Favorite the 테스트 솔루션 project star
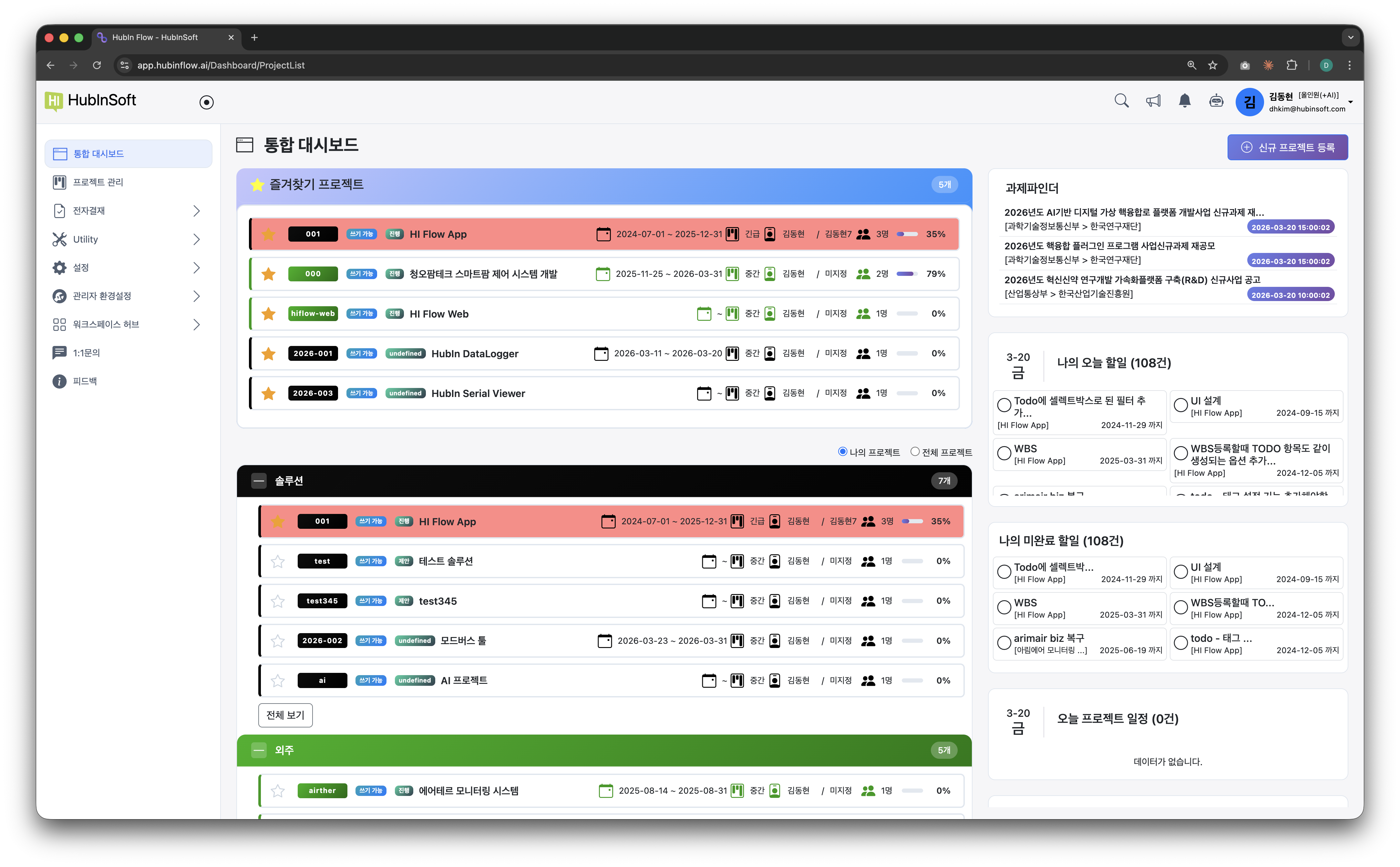1400x867 pixels. (x=278, y=561)
